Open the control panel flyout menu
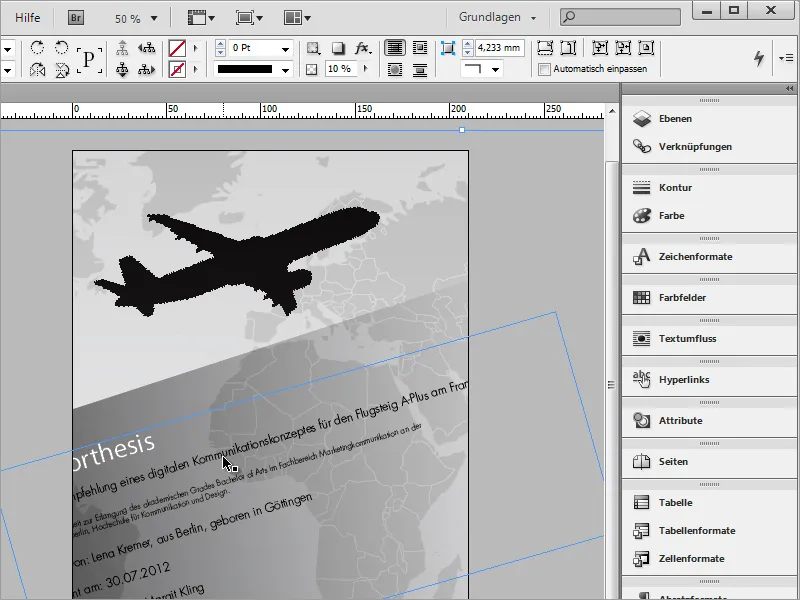This screenshot has width=800, height=600. [x=786, y=58]
